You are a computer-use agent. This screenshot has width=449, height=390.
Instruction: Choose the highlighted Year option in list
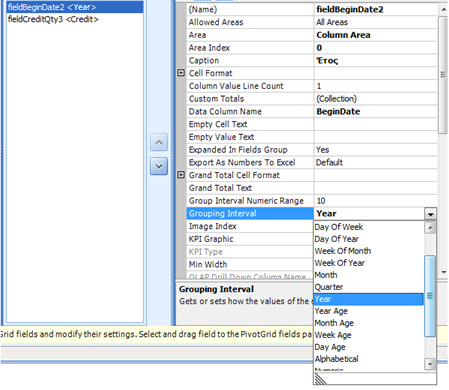[369, 299]
